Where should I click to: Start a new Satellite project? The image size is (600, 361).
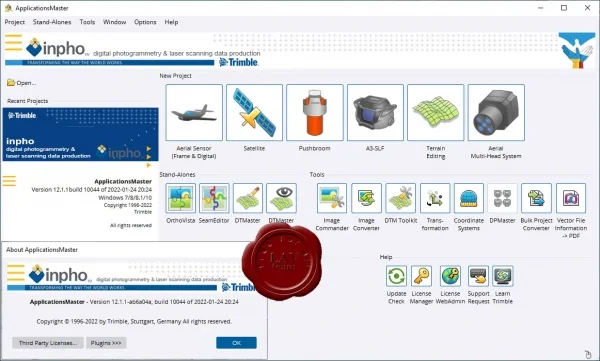tap(254, 113)
